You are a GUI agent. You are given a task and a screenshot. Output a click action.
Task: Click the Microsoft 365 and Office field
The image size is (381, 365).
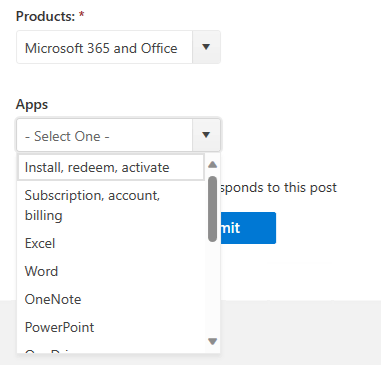pyautogui.click(x=104, y=47)
